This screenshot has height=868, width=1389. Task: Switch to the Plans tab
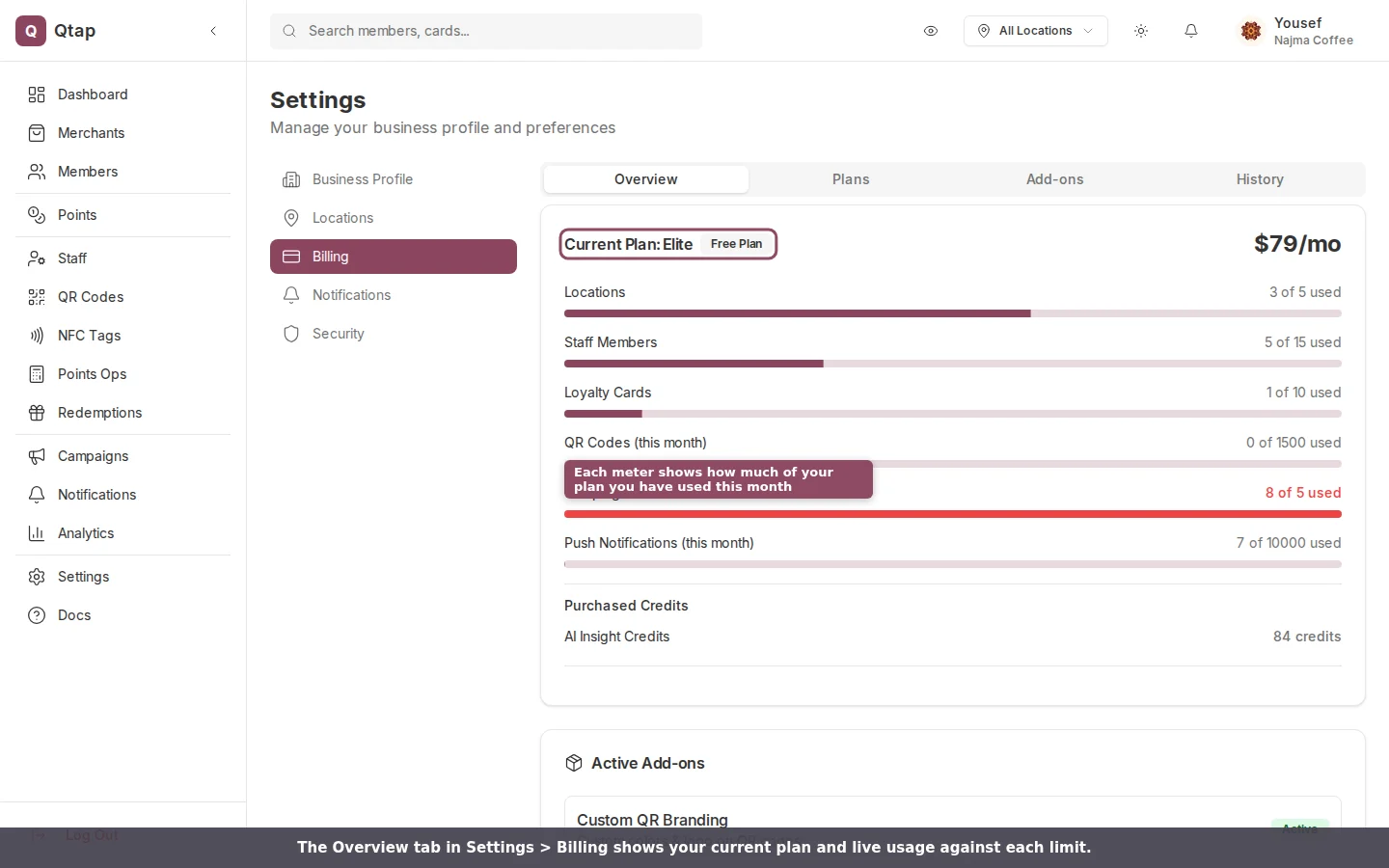(851, 179)
